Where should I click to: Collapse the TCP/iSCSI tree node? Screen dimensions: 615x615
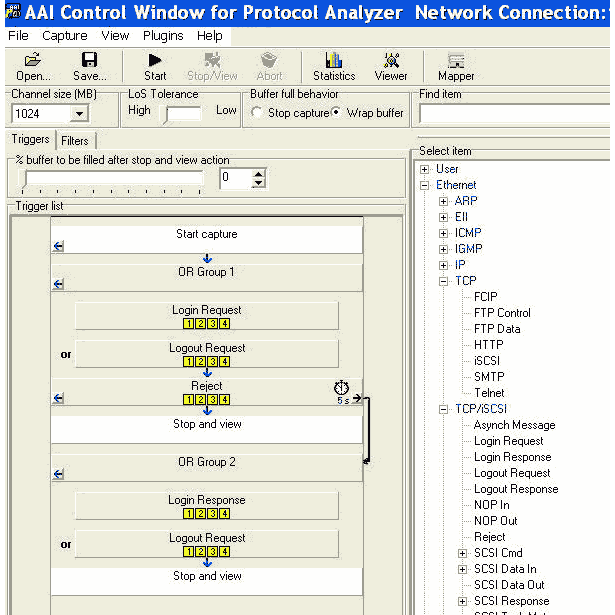444,409
